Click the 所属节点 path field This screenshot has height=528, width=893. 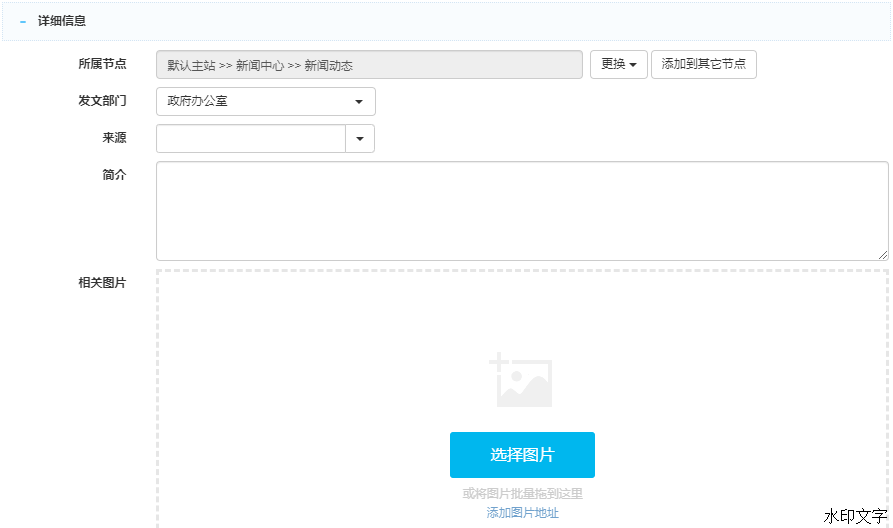point(369,64)
